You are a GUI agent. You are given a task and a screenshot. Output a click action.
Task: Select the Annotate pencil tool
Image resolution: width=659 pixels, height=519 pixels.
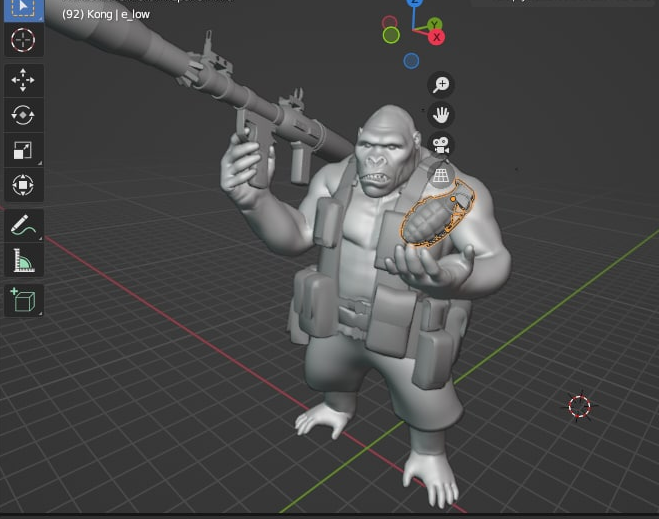24,225
